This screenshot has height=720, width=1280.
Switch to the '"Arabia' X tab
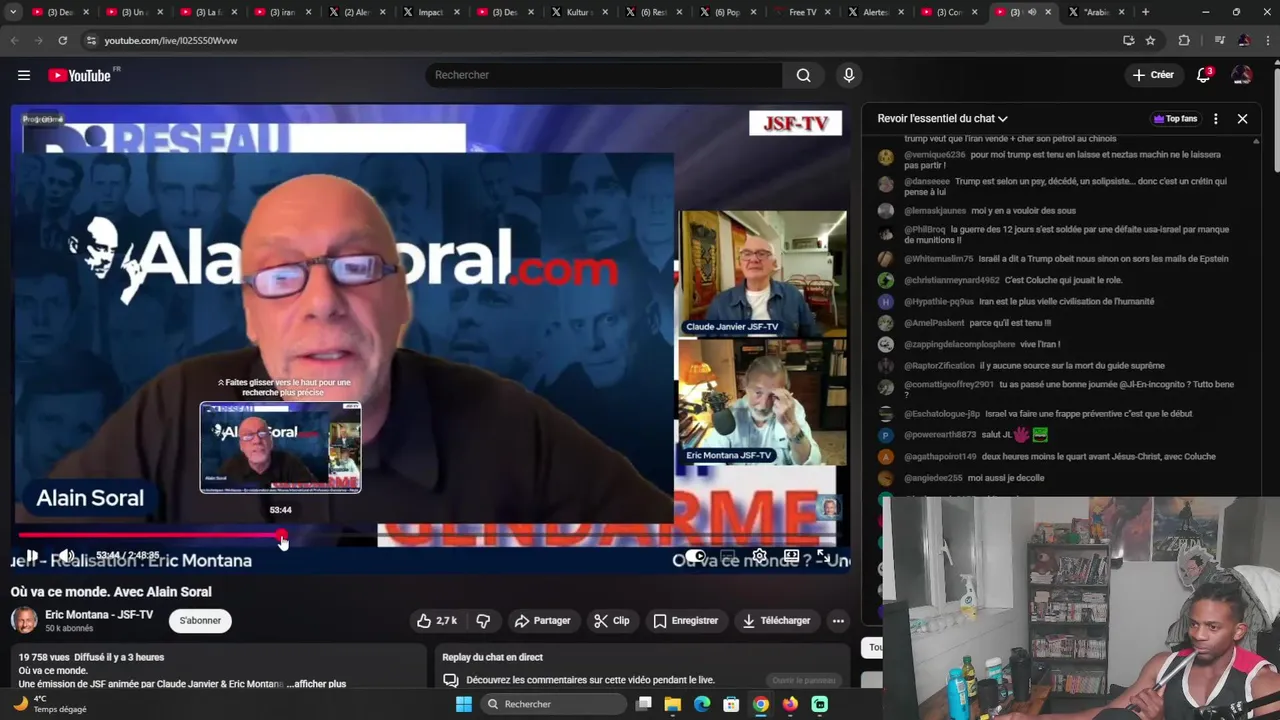(1097, 12)
